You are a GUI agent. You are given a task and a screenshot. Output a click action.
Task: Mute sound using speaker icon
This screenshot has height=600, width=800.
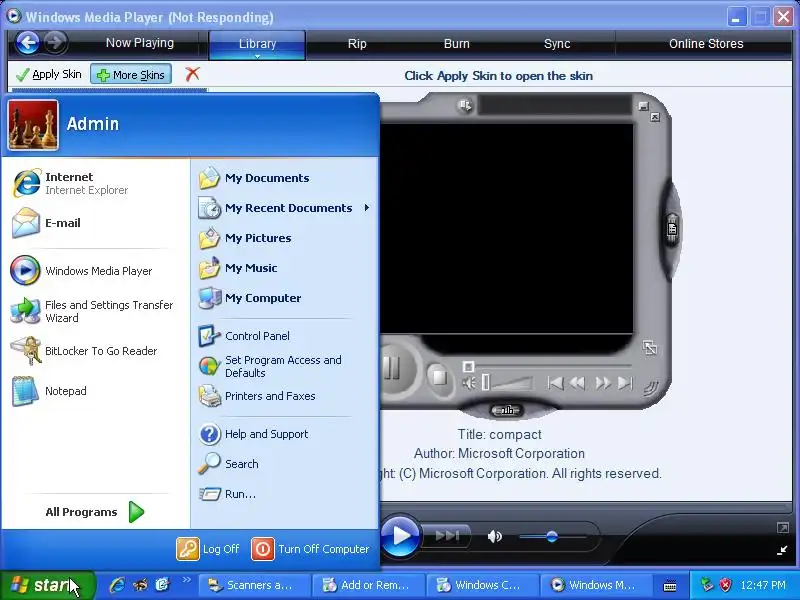pos(494,536)
